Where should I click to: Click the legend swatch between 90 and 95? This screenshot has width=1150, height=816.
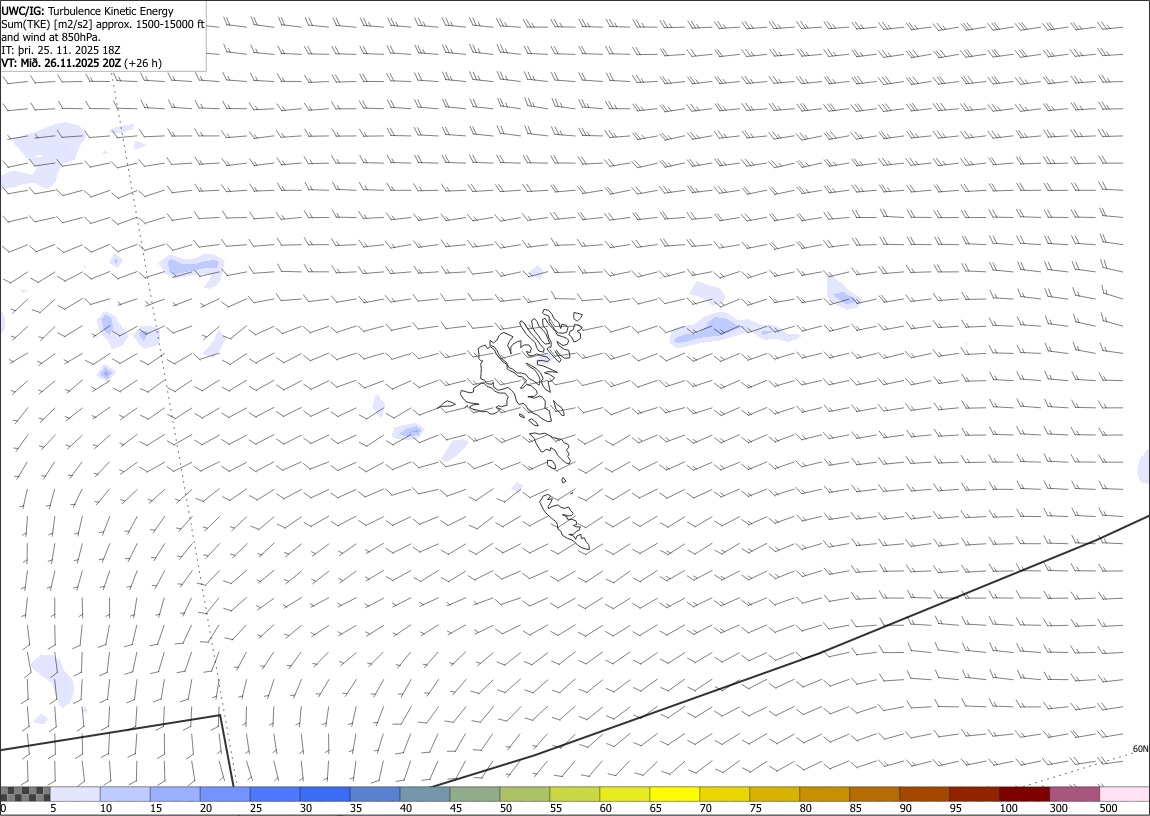pyautogui.click(x=923, y=794)
